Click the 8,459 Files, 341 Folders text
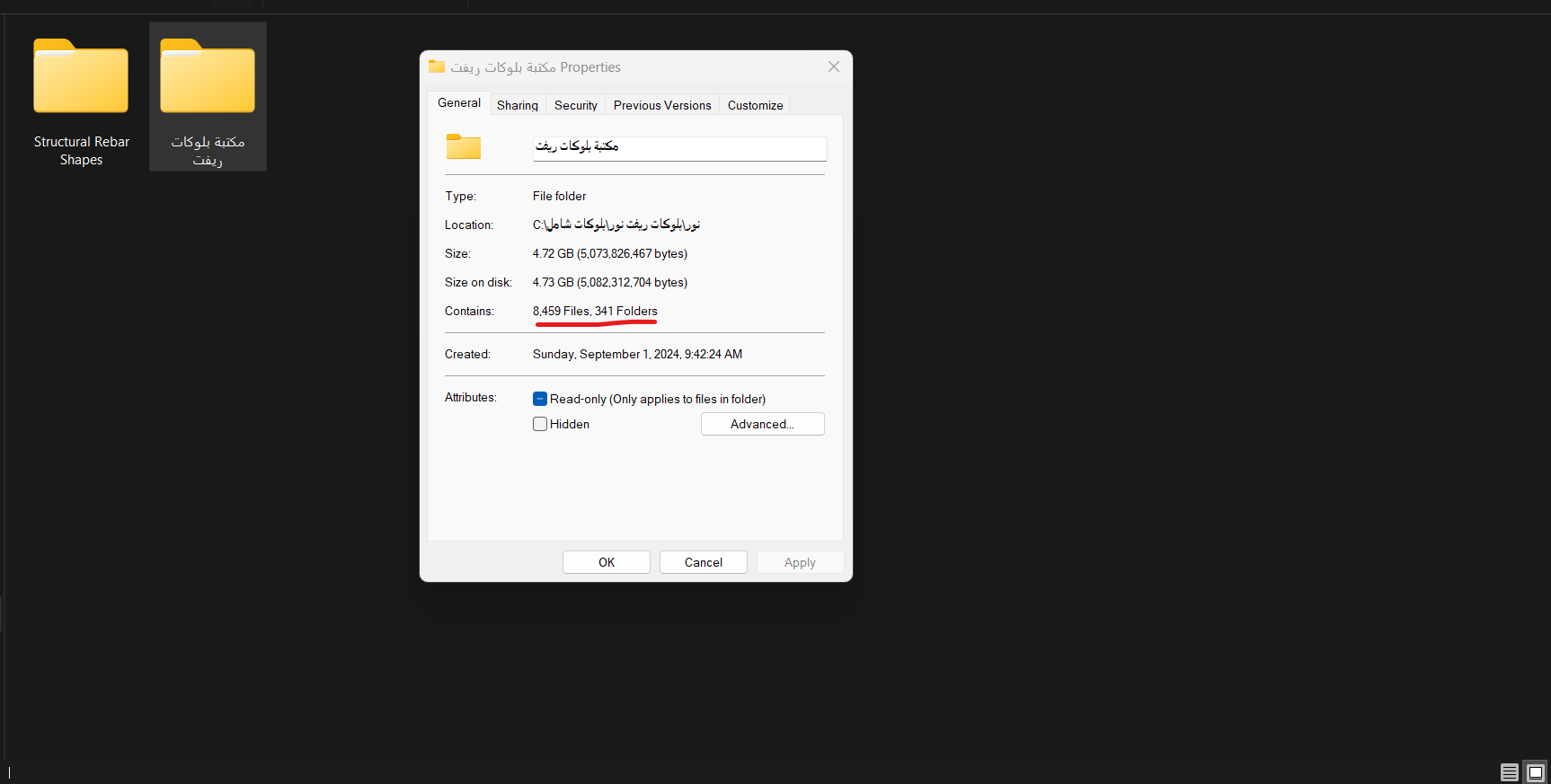 pos(595,311)
